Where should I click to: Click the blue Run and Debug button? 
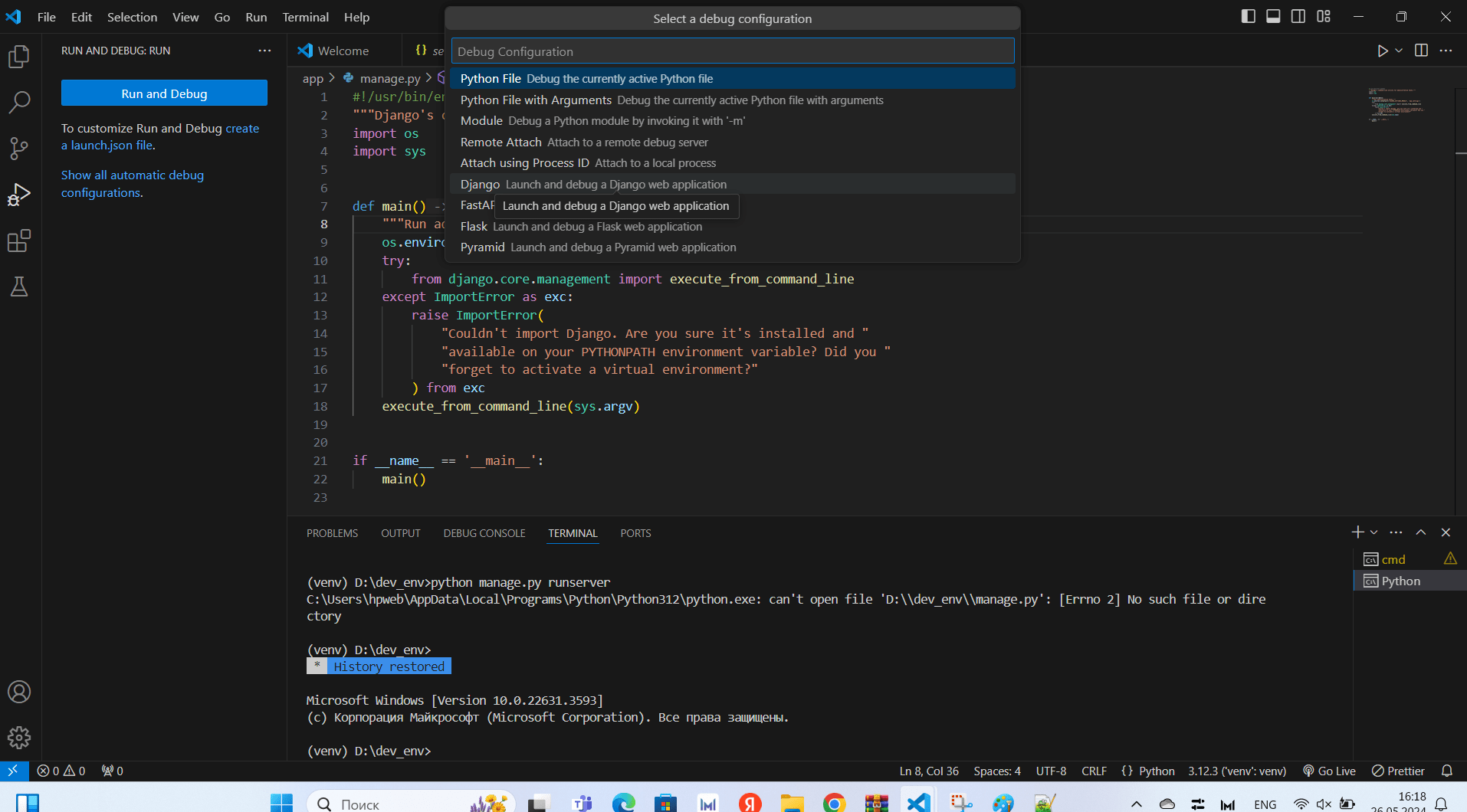pyautogui.click(x=164, y=93)
